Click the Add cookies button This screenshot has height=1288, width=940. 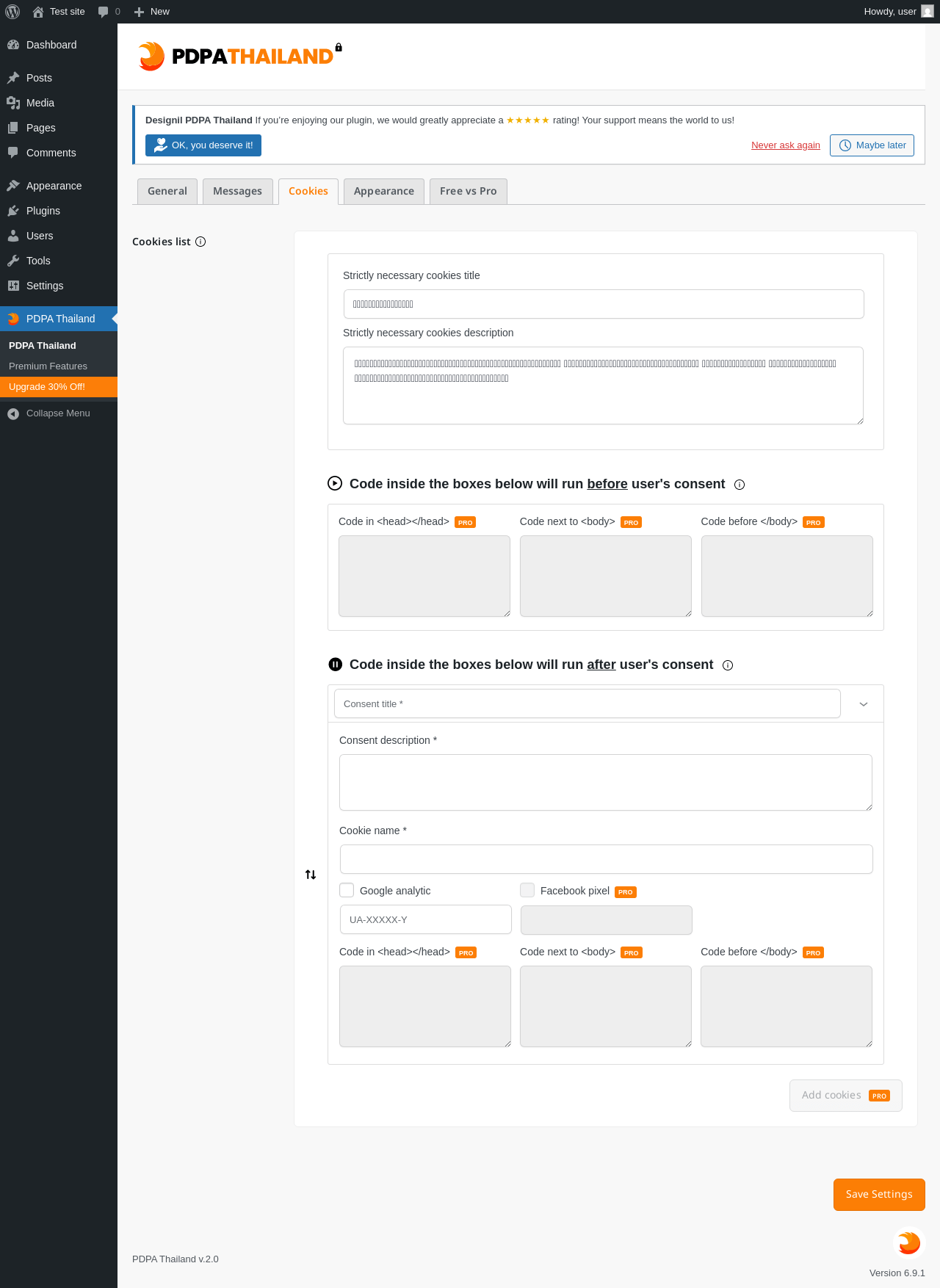[846, 1096]
